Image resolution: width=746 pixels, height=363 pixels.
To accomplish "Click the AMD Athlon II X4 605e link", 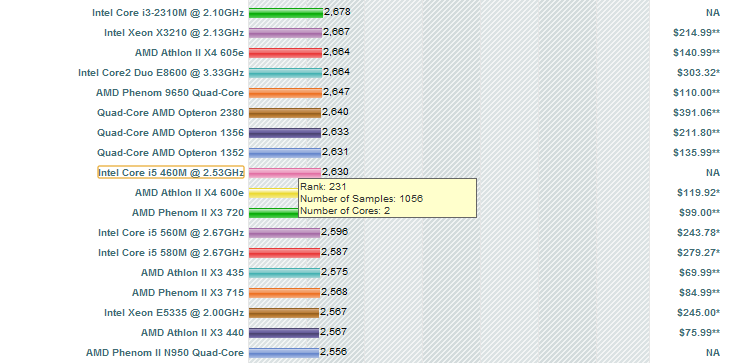I will click(x=189, y=53).
